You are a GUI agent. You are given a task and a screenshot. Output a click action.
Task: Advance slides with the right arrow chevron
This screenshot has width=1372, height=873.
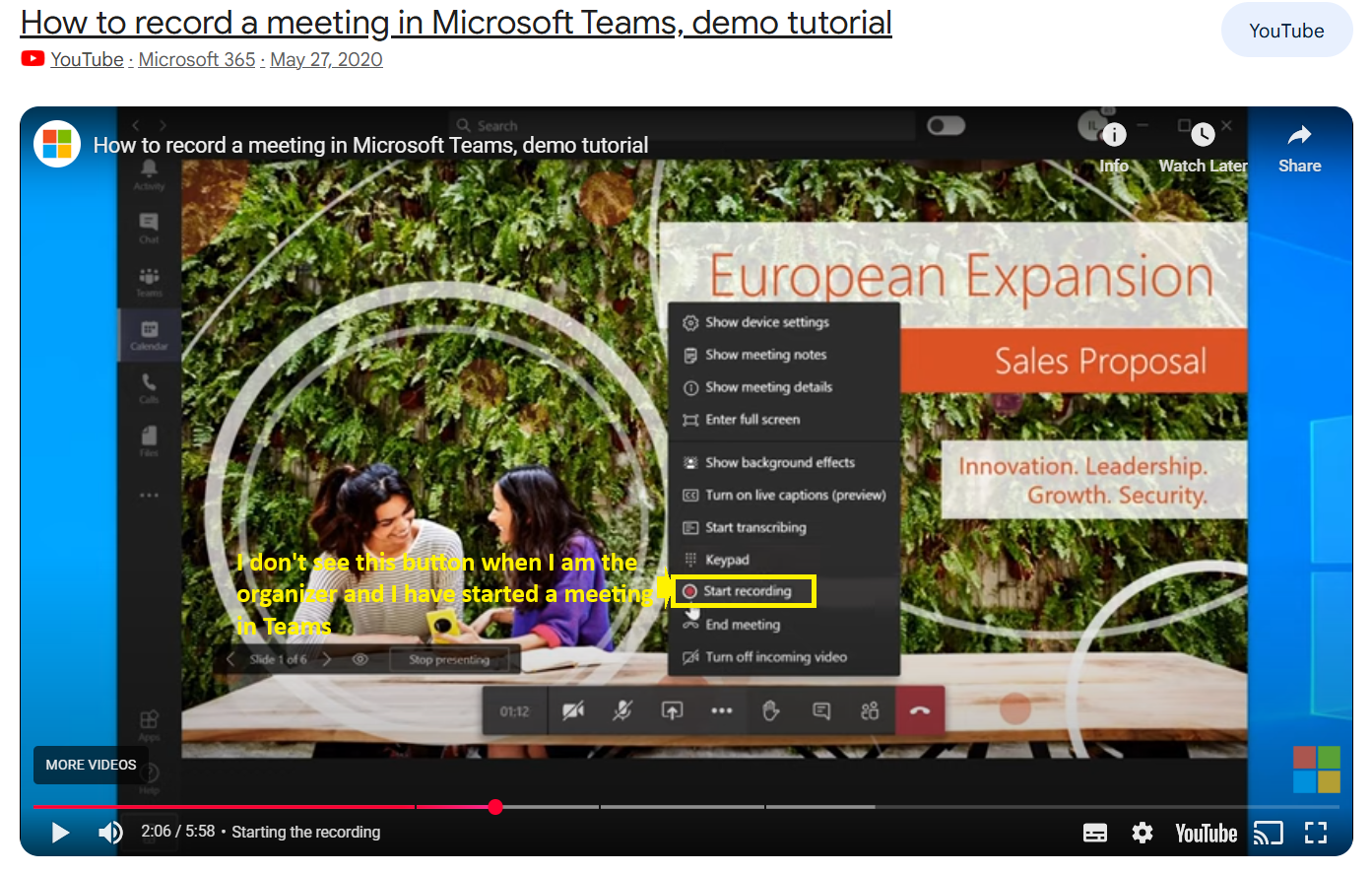point(326,658)
